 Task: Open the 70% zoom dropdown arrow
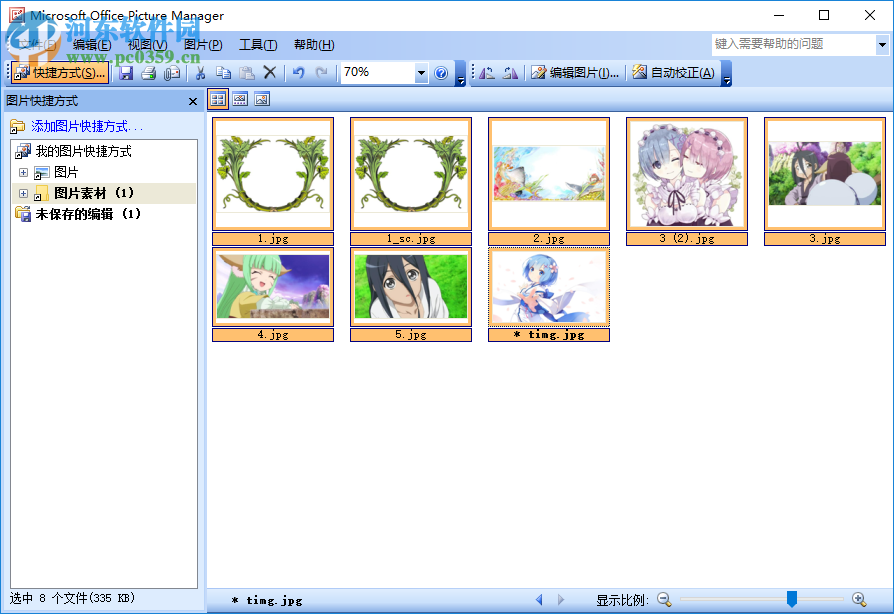click(x=421, y=73)
